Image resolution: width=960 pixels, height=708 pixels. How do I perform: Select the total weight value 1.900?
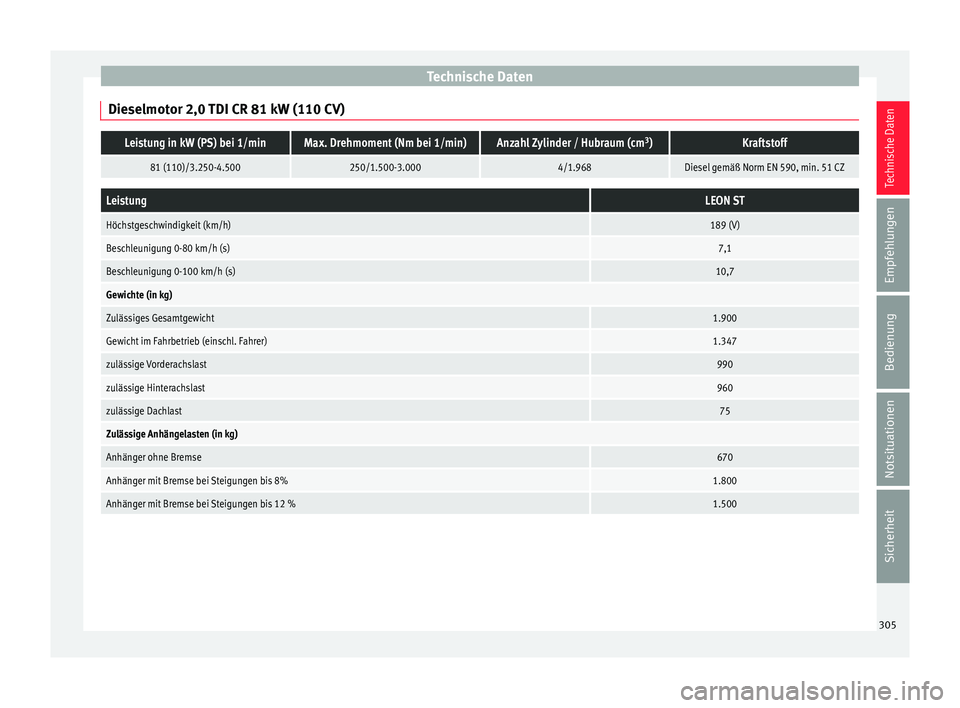point(725,318)
